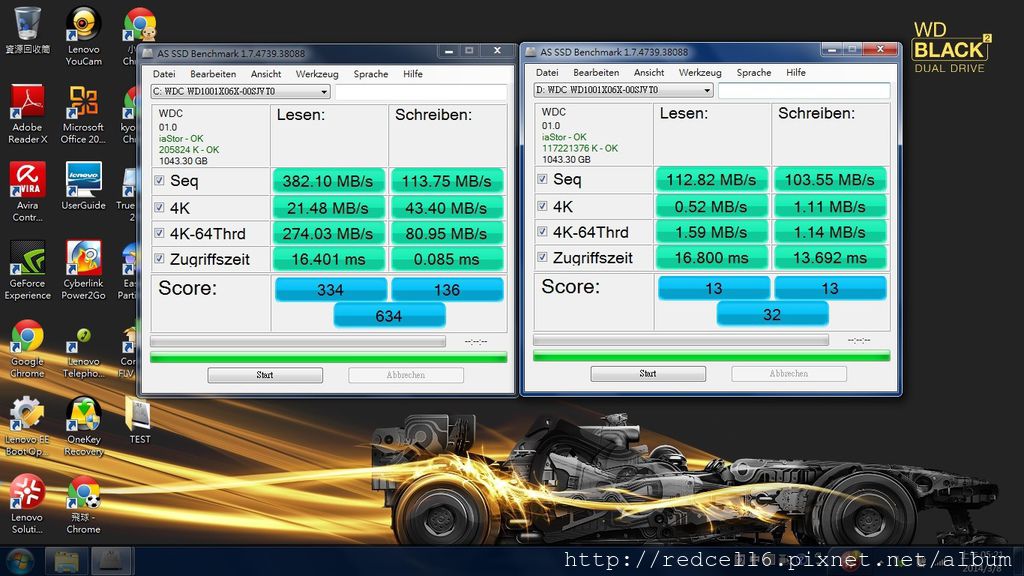Click the 113.75 MB/s Seq write result
Viewport: 1024px width, 576px height.
(x=447, y=181)
